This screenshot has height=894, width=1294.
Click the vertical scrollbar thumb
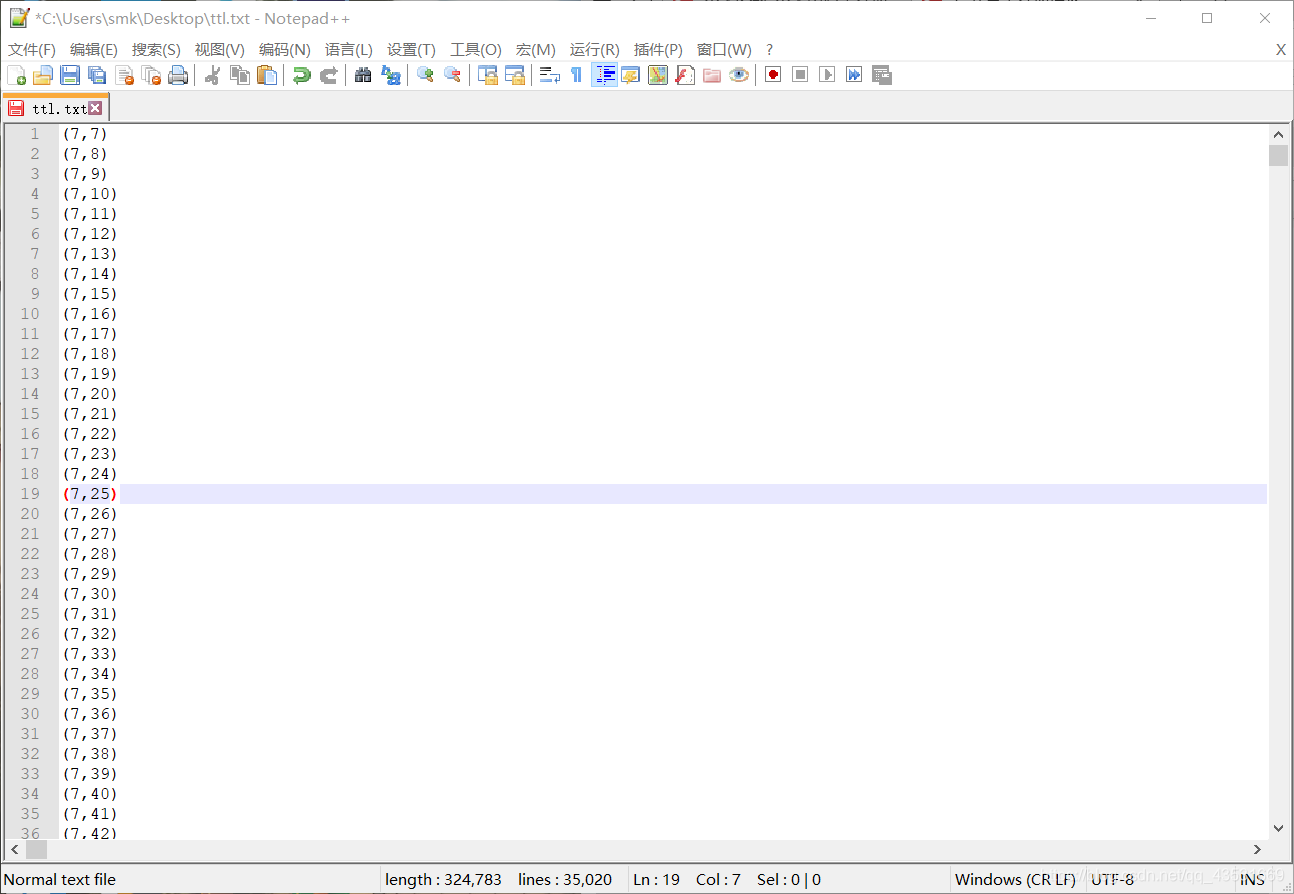1278,155
